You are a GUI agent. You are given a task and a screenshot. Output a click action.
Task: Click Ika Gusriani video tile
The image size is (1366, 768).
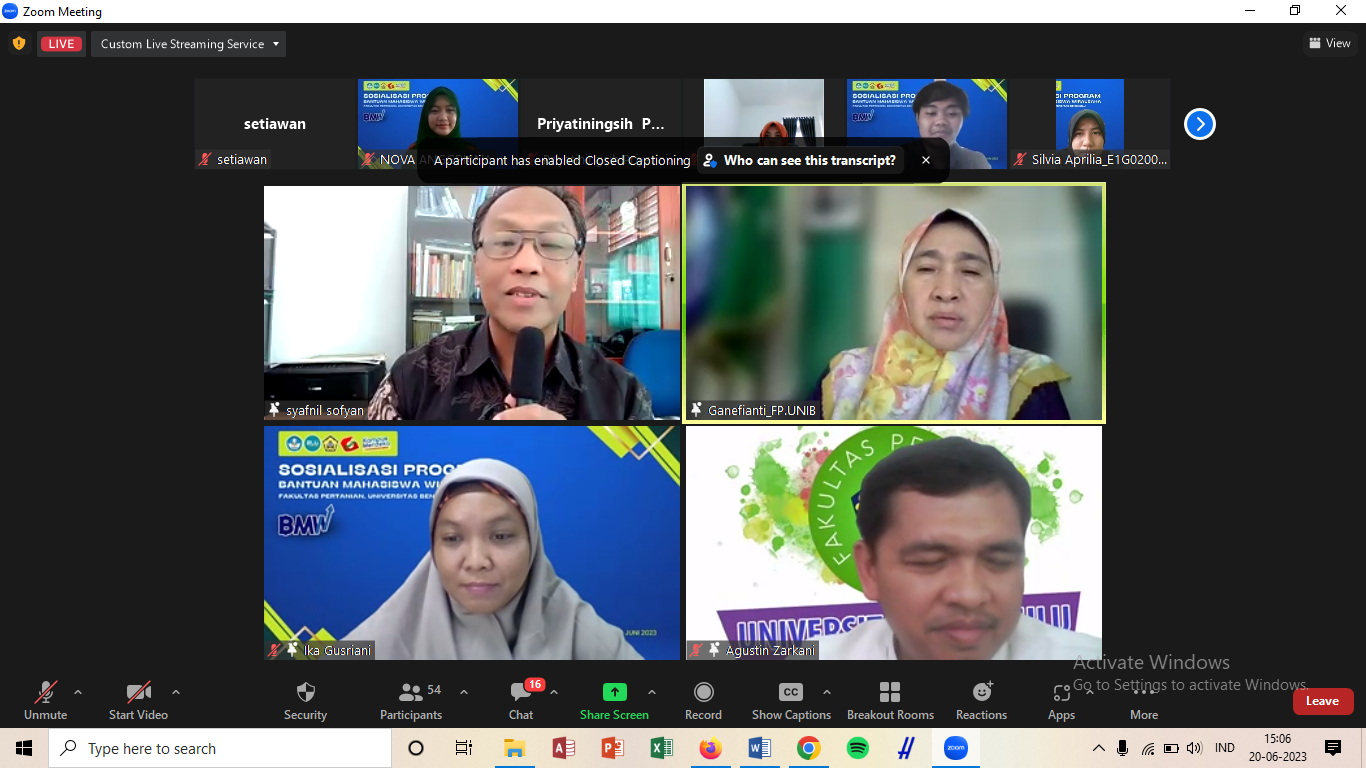pyautogui.click(x=472, y=543)
